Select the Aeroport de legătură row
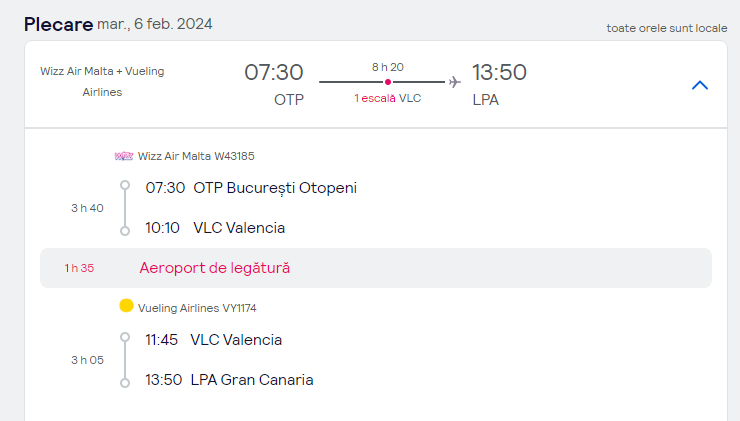 [376, 268]
